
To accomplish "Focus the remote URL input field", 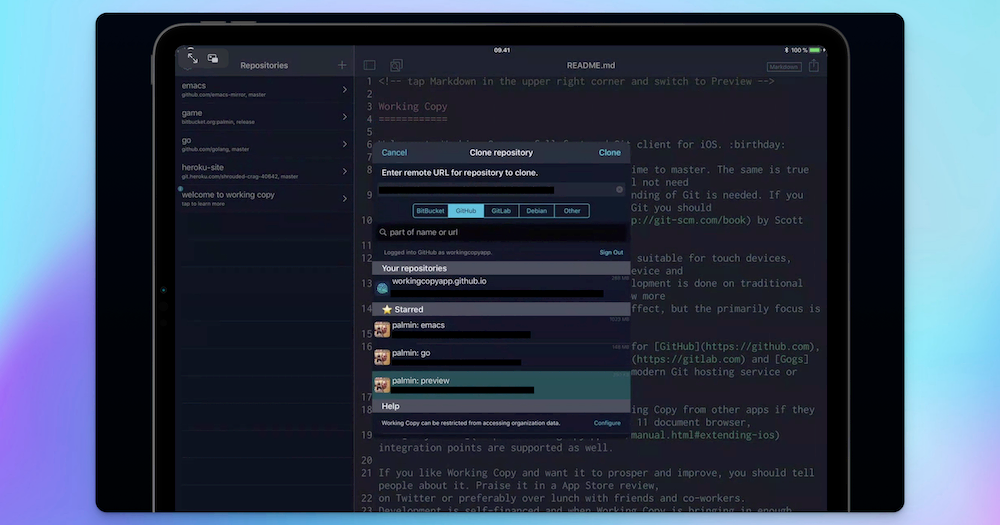I will pyautogui.click(x=501, y=189).
